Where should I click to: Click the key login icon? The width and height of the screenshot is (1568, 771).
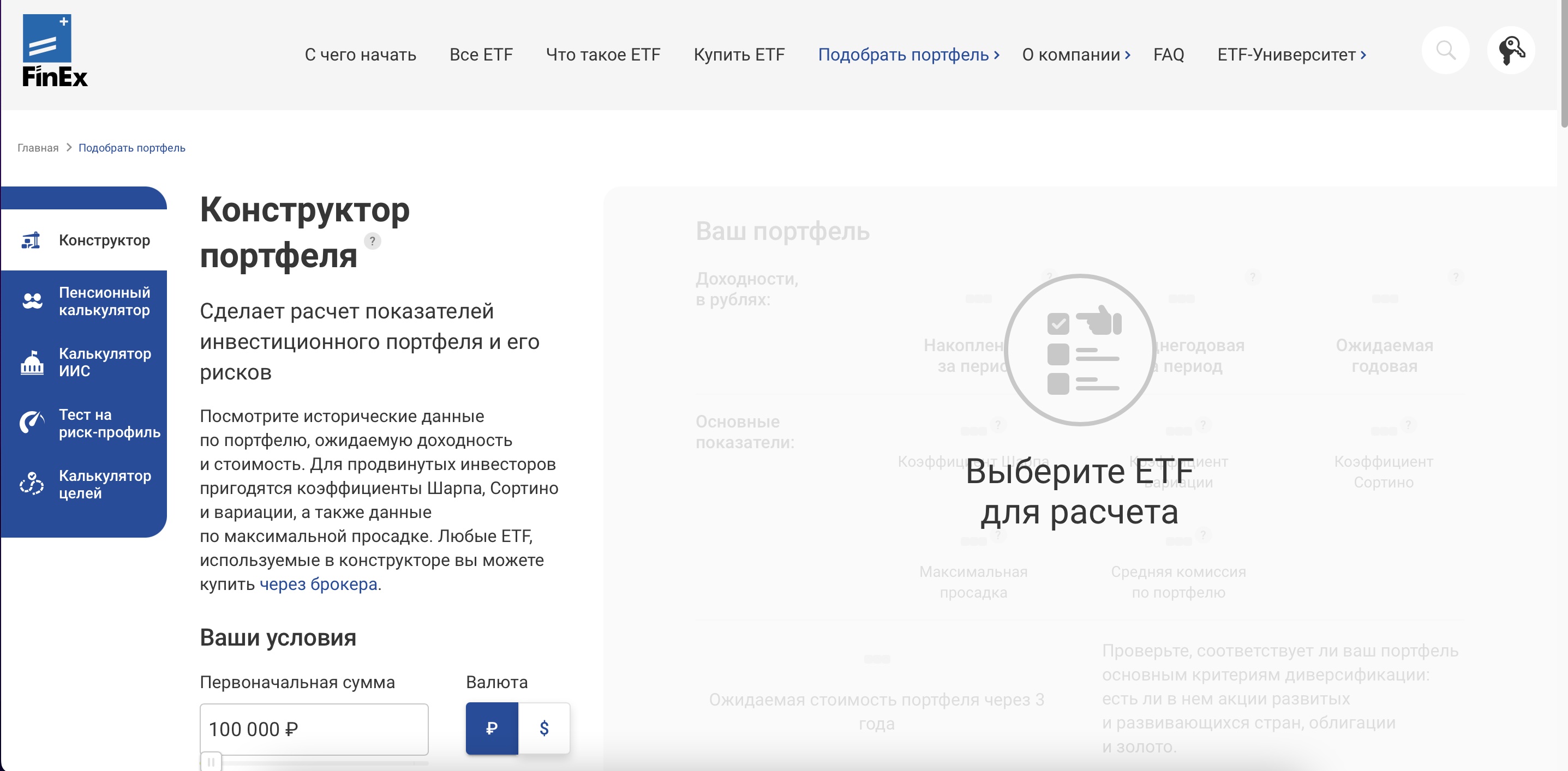tap(1511, 51)
